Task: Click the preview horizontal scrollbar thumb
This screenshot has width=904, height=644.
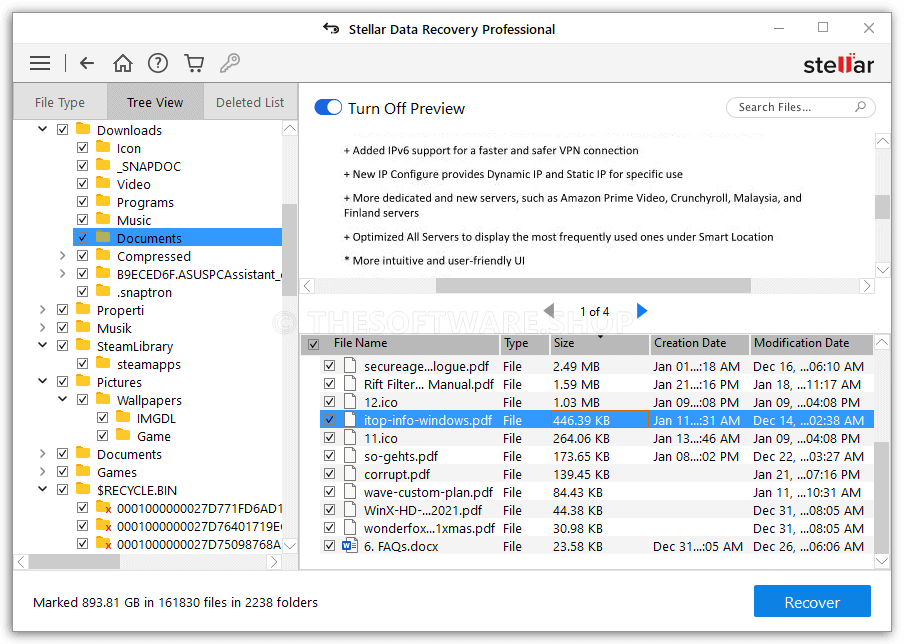Action: point(593,285)
